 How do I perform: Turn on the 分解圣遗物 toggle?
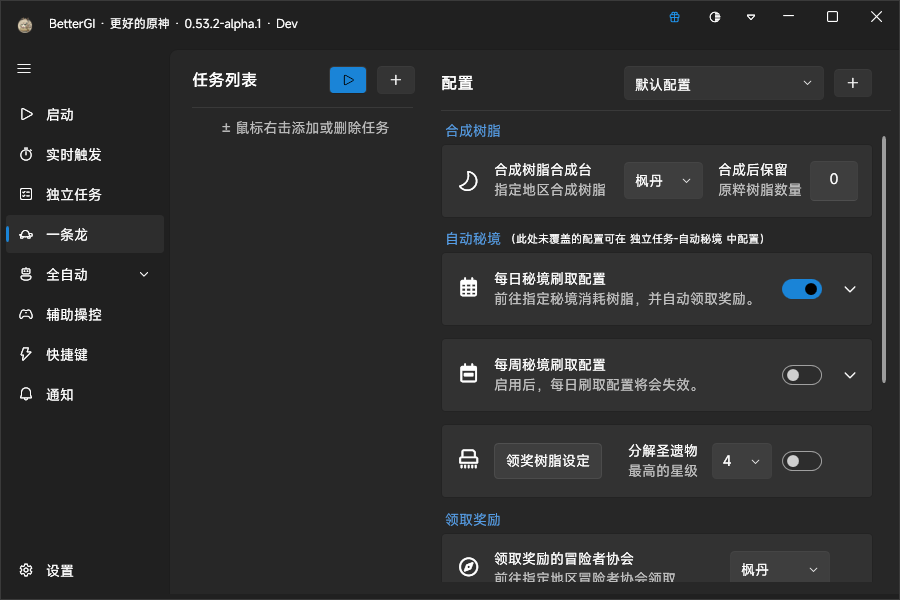click(801, 461)
